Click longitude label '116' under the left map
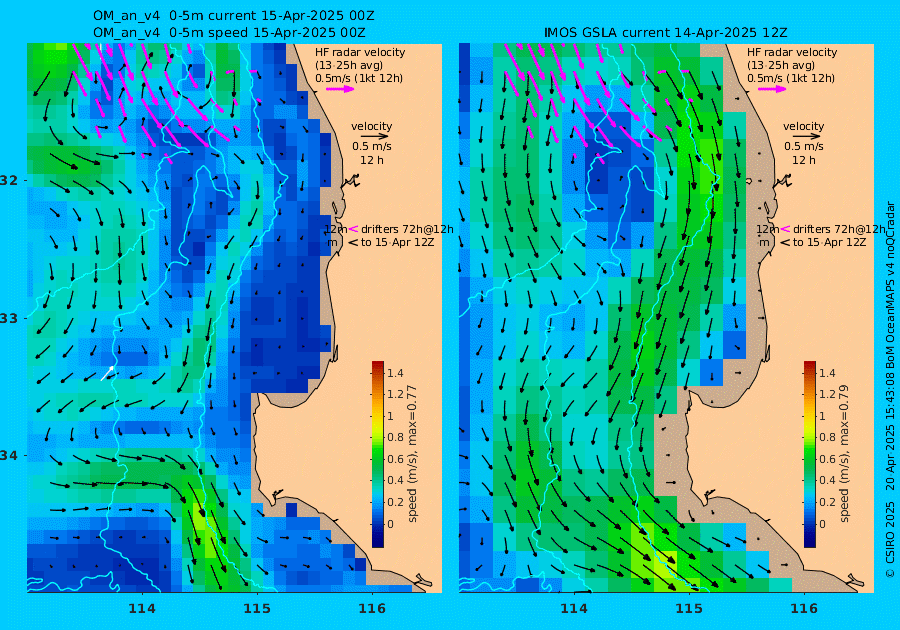900x630 pixels. click(372, 608)
